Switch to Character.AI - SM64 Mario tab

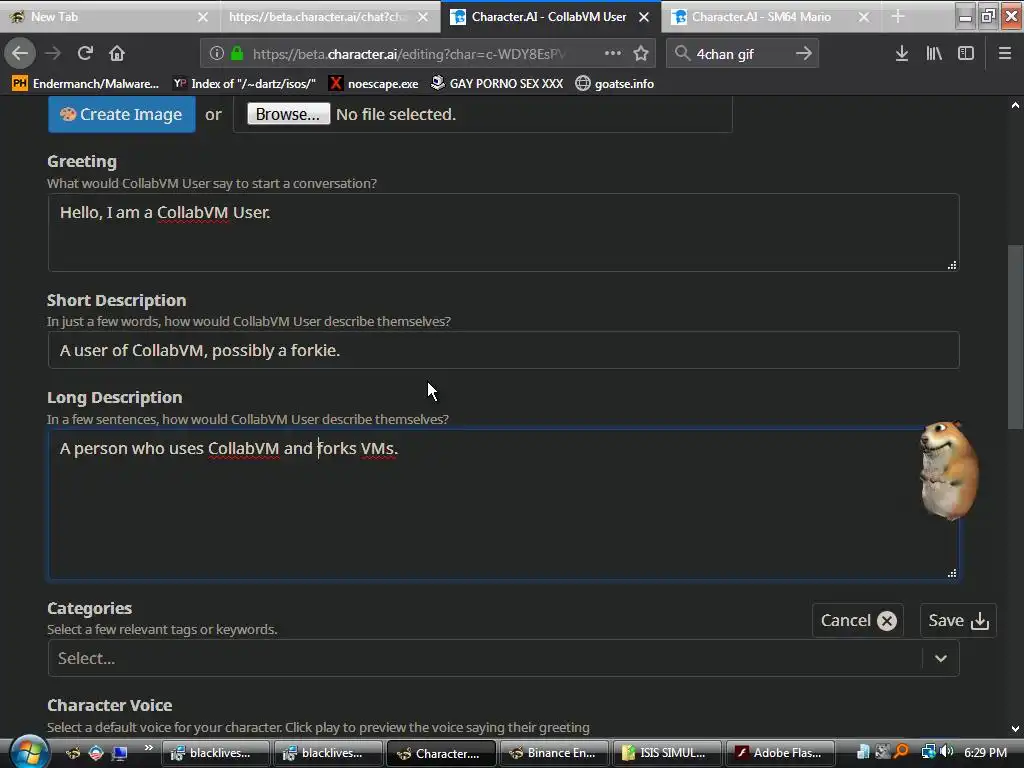click(761, 17)
